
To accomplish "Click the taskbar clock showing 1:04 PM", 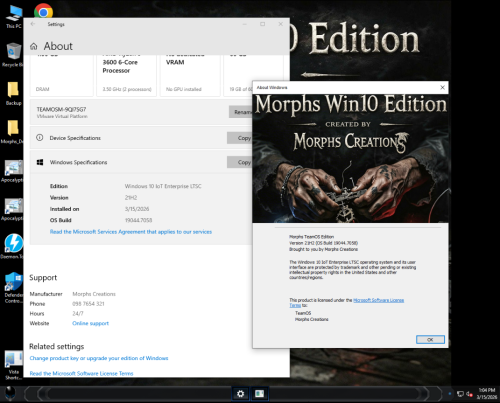I will click(487, 394).
